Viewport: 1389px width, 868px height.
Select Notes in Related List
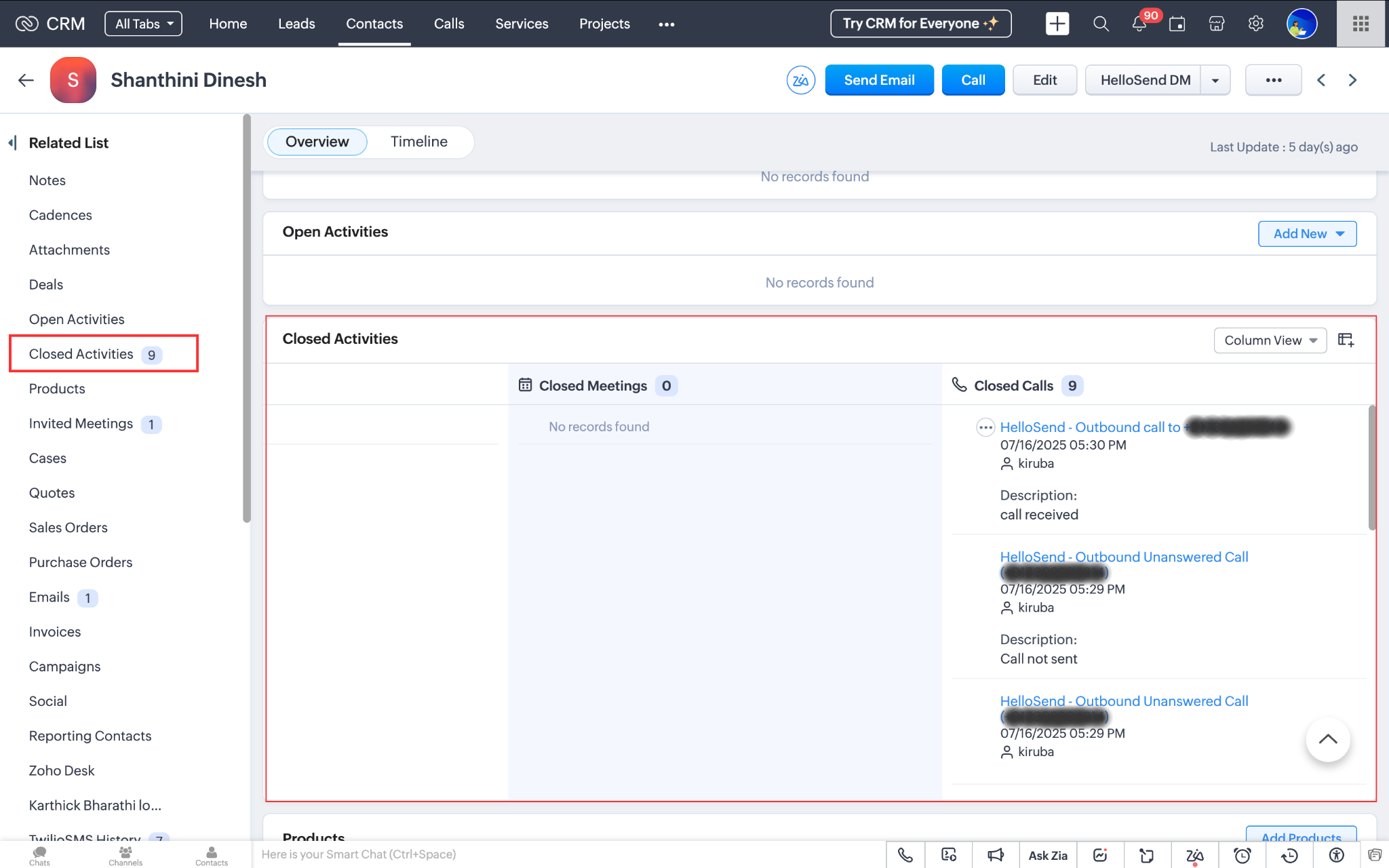(x=47, y=180)
